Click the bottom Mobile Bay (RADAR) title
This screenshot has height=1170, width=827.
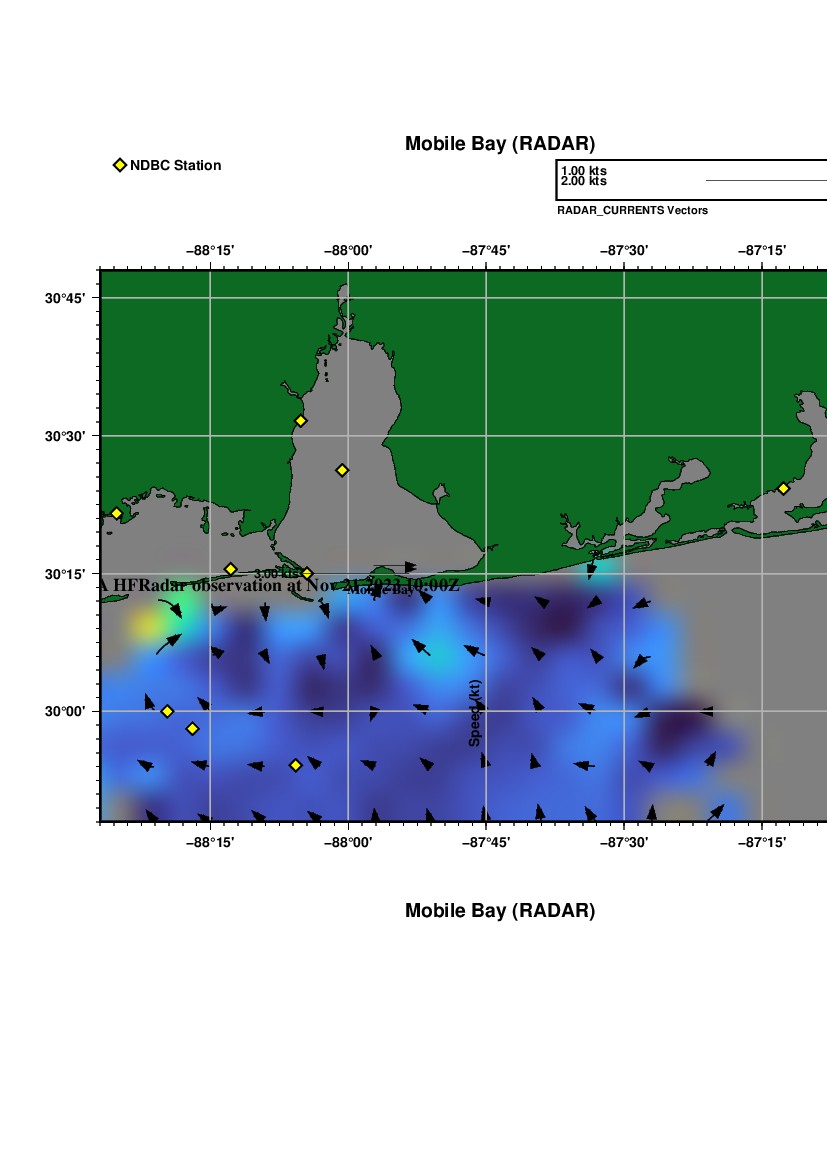coord(499,911)
